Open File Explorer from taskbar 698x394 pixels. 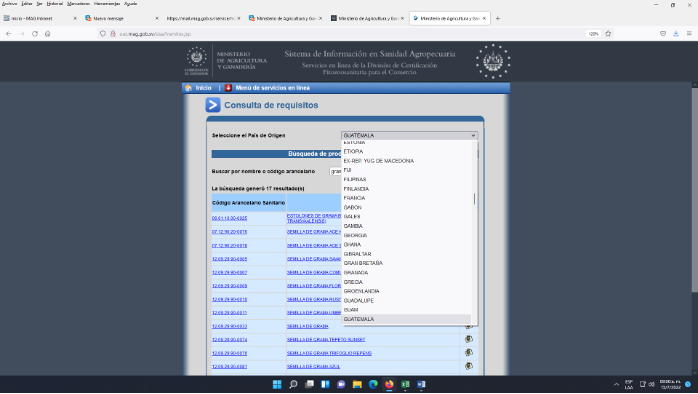pyautogui.click(x=357, y=384)
